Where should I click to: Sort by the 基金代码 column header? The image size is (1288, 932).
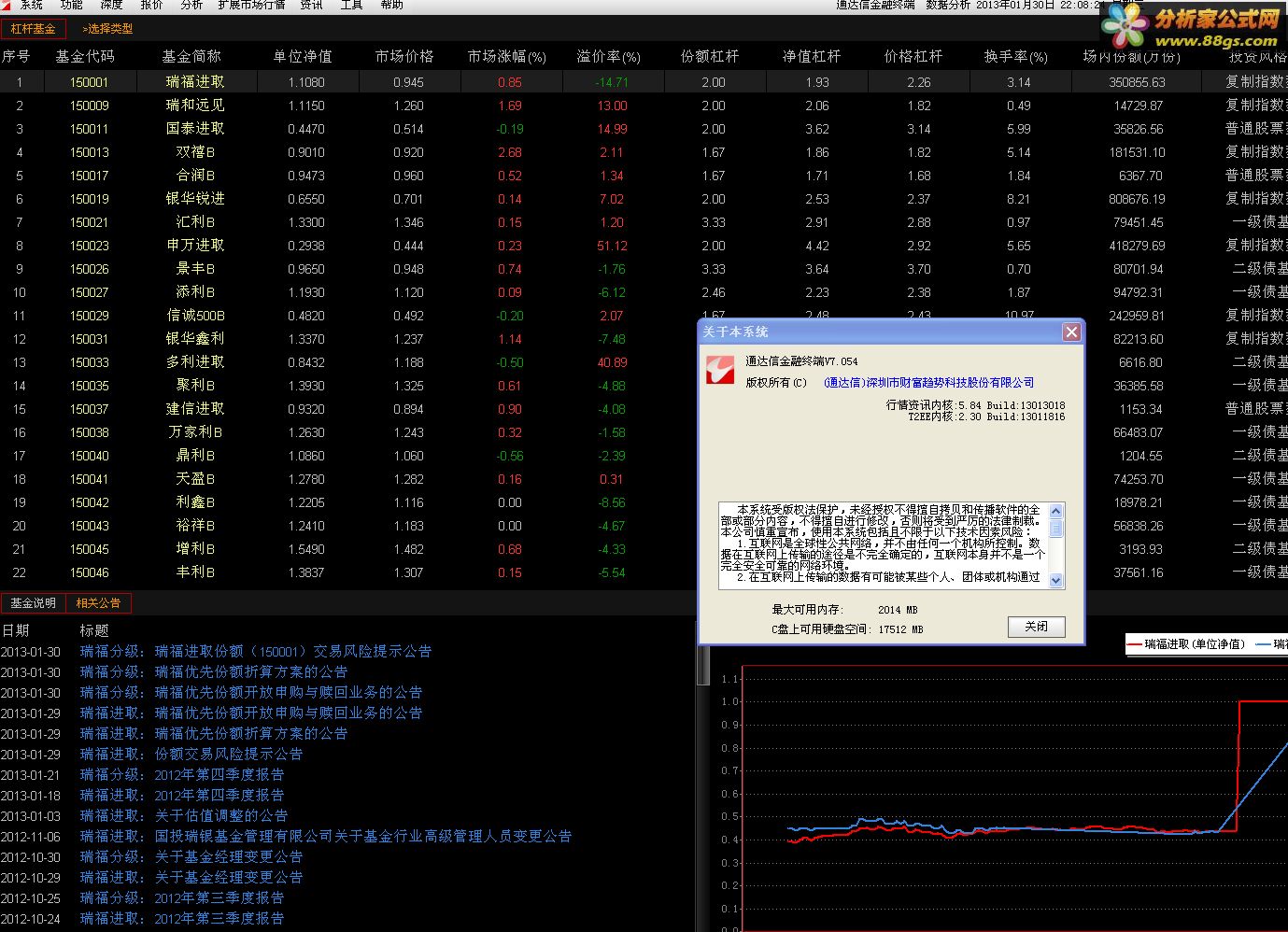85,57
